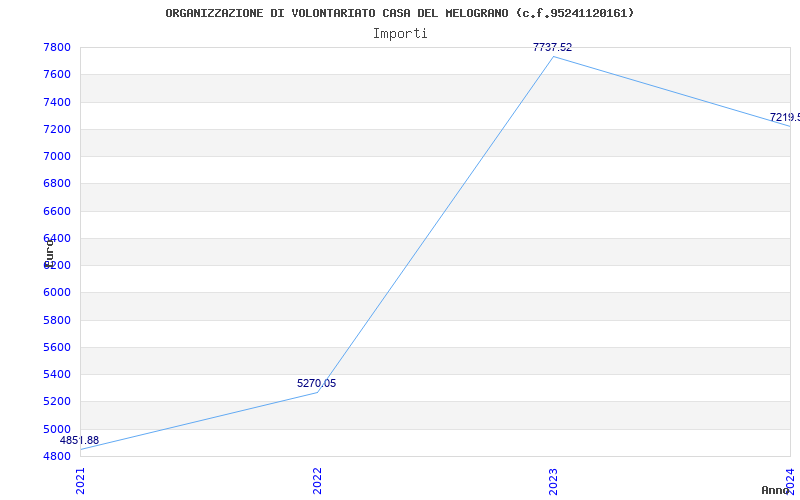Click the 5270.05 data point label
This screenshot has width=800, height=500.
tap(316, 384)
